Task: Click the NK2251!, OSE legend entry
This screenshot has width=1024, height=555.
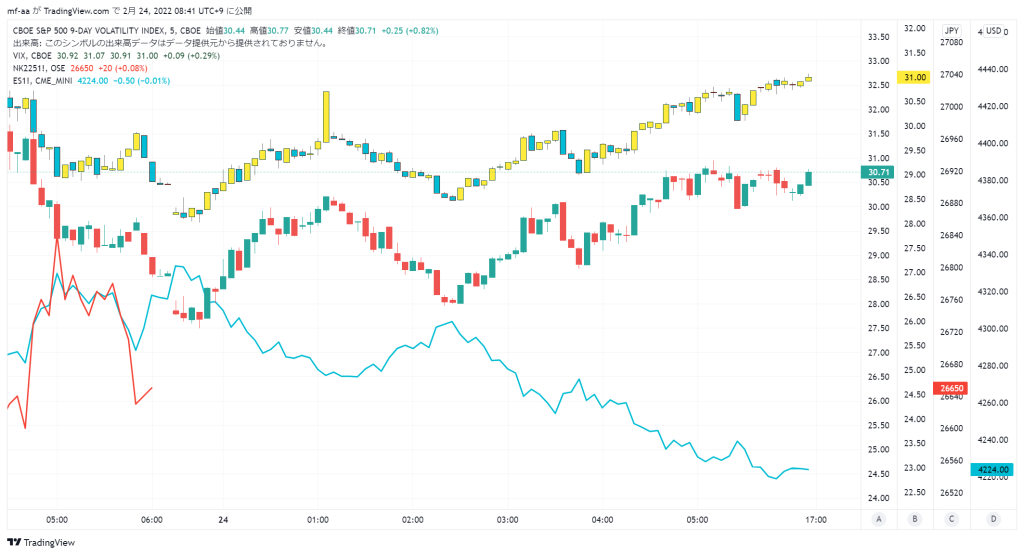Action: [x=39, y=69]
